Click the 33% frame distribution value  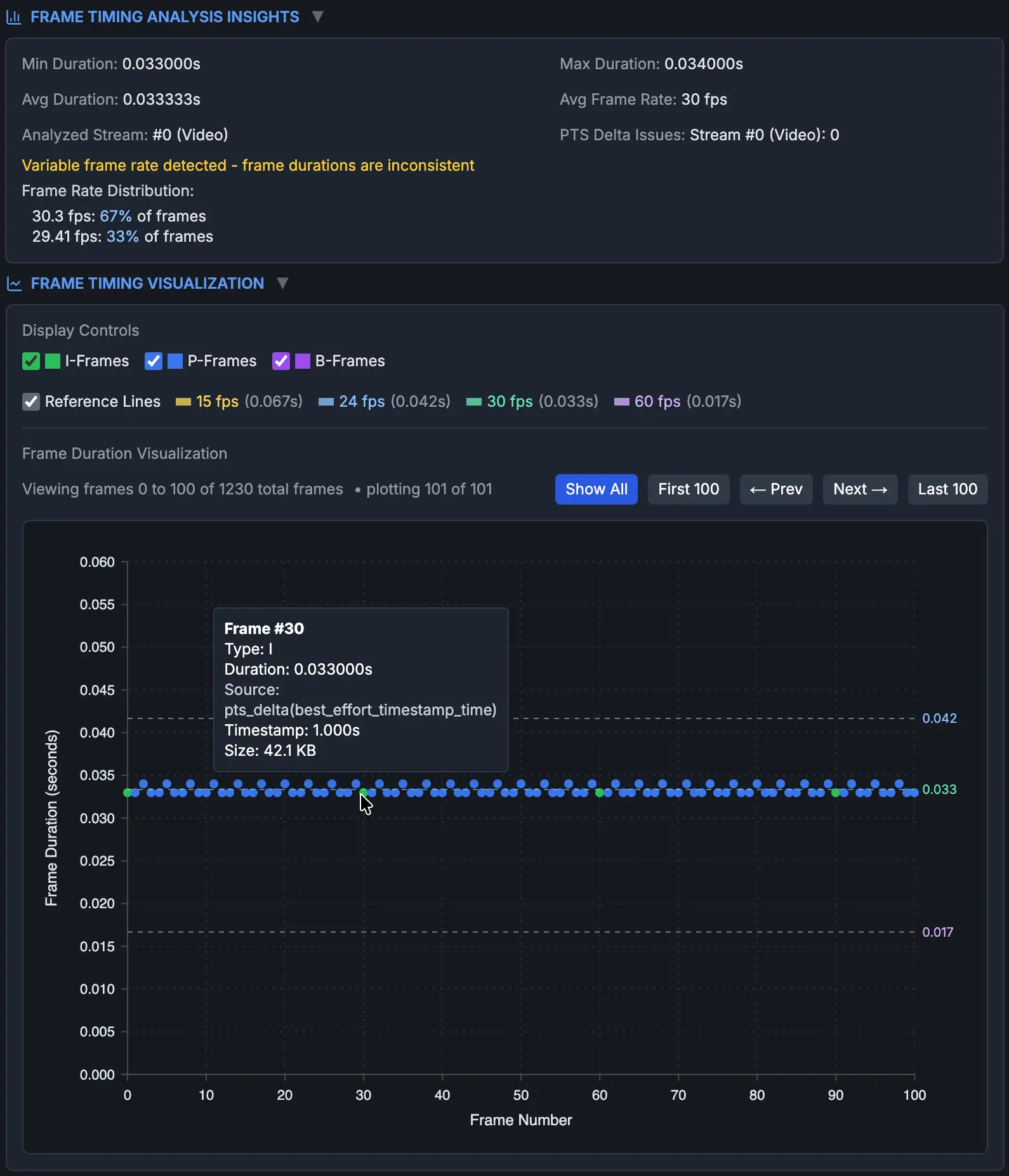pos(122,237)
